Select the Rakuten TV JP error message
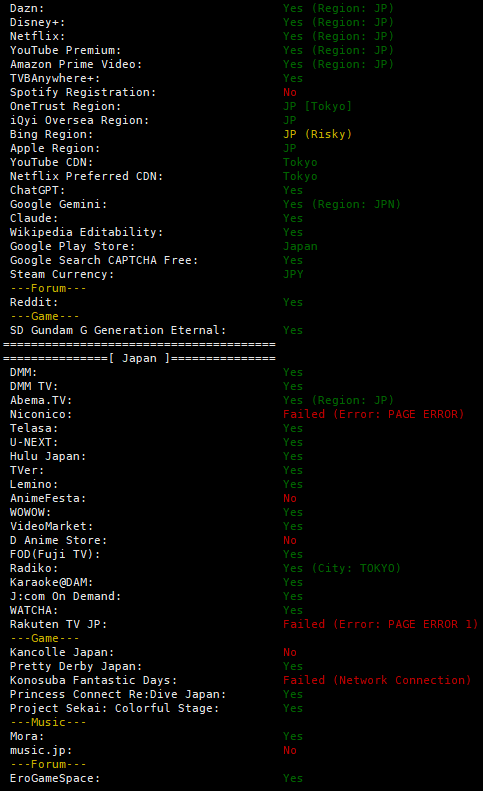This screenshot has width=483, height=791. pyautogui.click(x=381, y=625)
